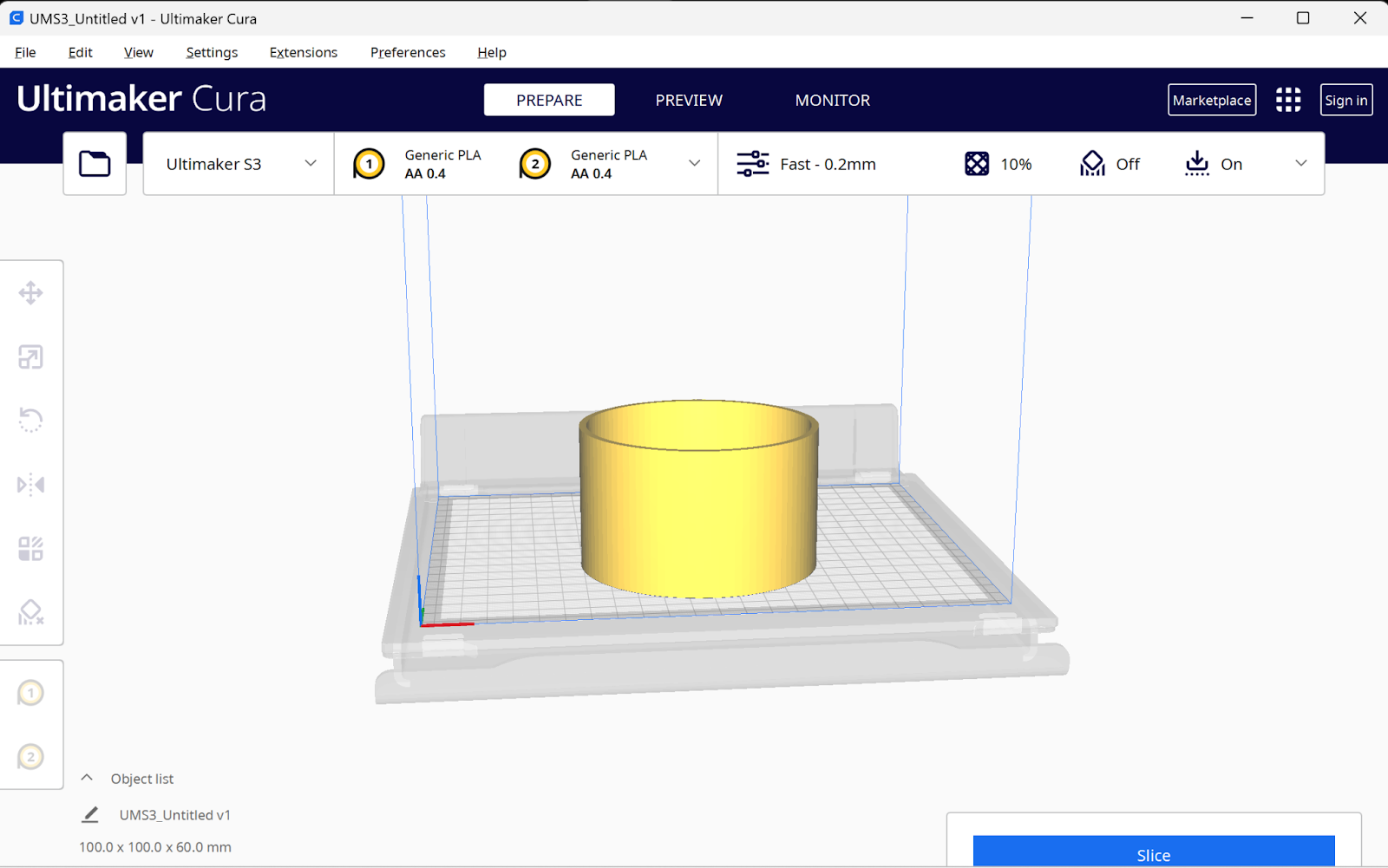Click the Object list label

click(x=142, y=779)
